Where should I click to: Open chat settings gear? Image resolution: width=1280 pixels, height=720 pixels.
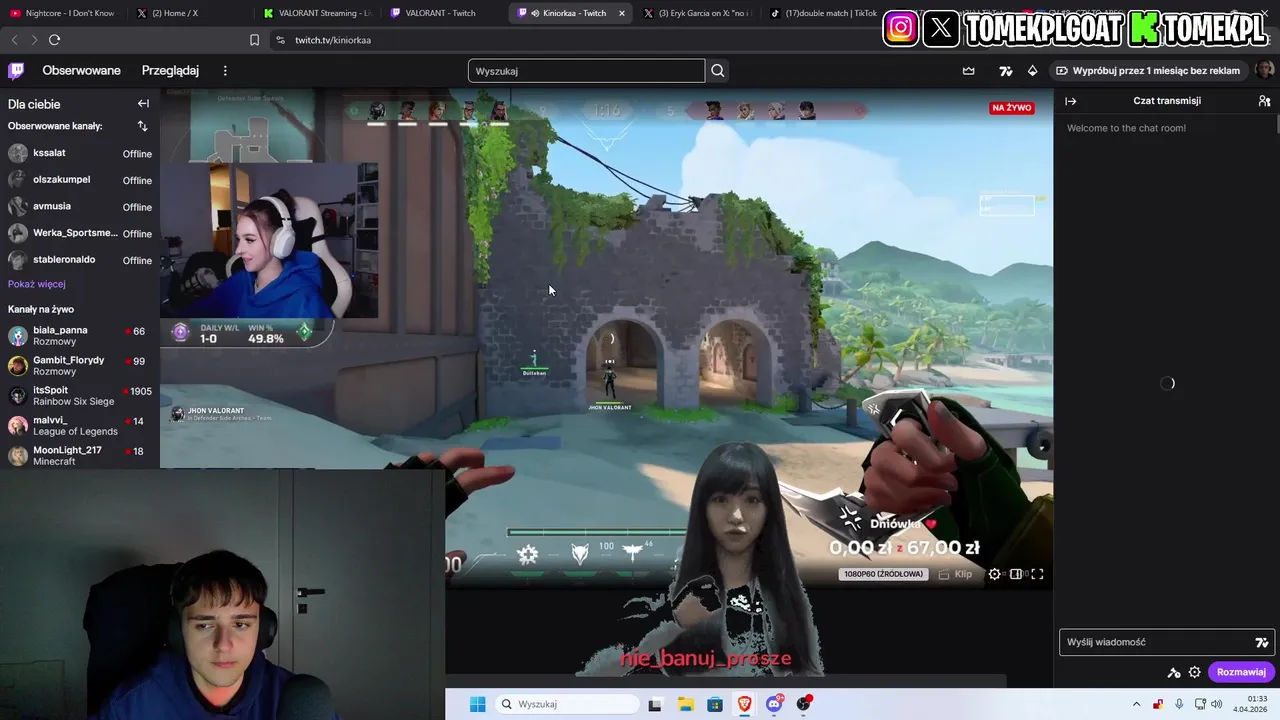click(1194, 672)
